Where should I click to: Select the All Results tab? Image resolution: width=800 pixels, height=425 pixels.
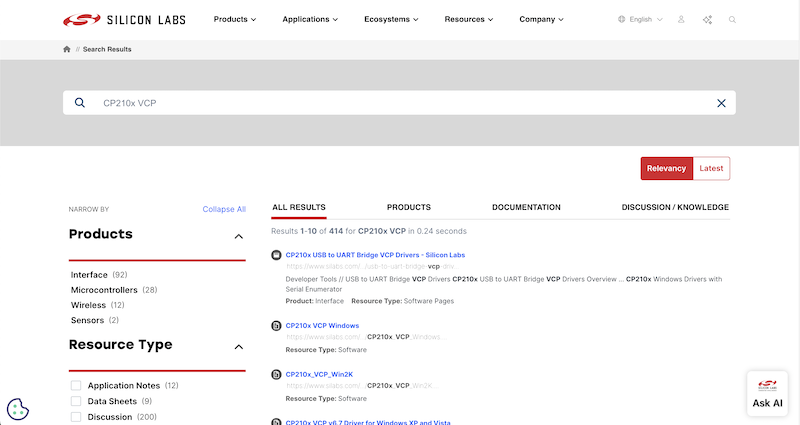click(299, 207)
